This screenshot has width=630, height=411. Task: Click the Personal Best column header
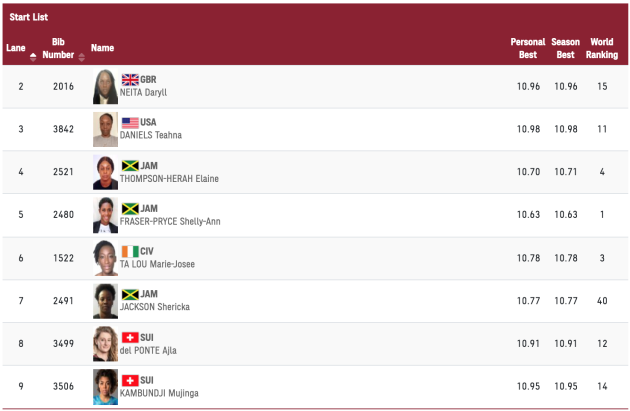pyautogui.click(x=527, y=48)
